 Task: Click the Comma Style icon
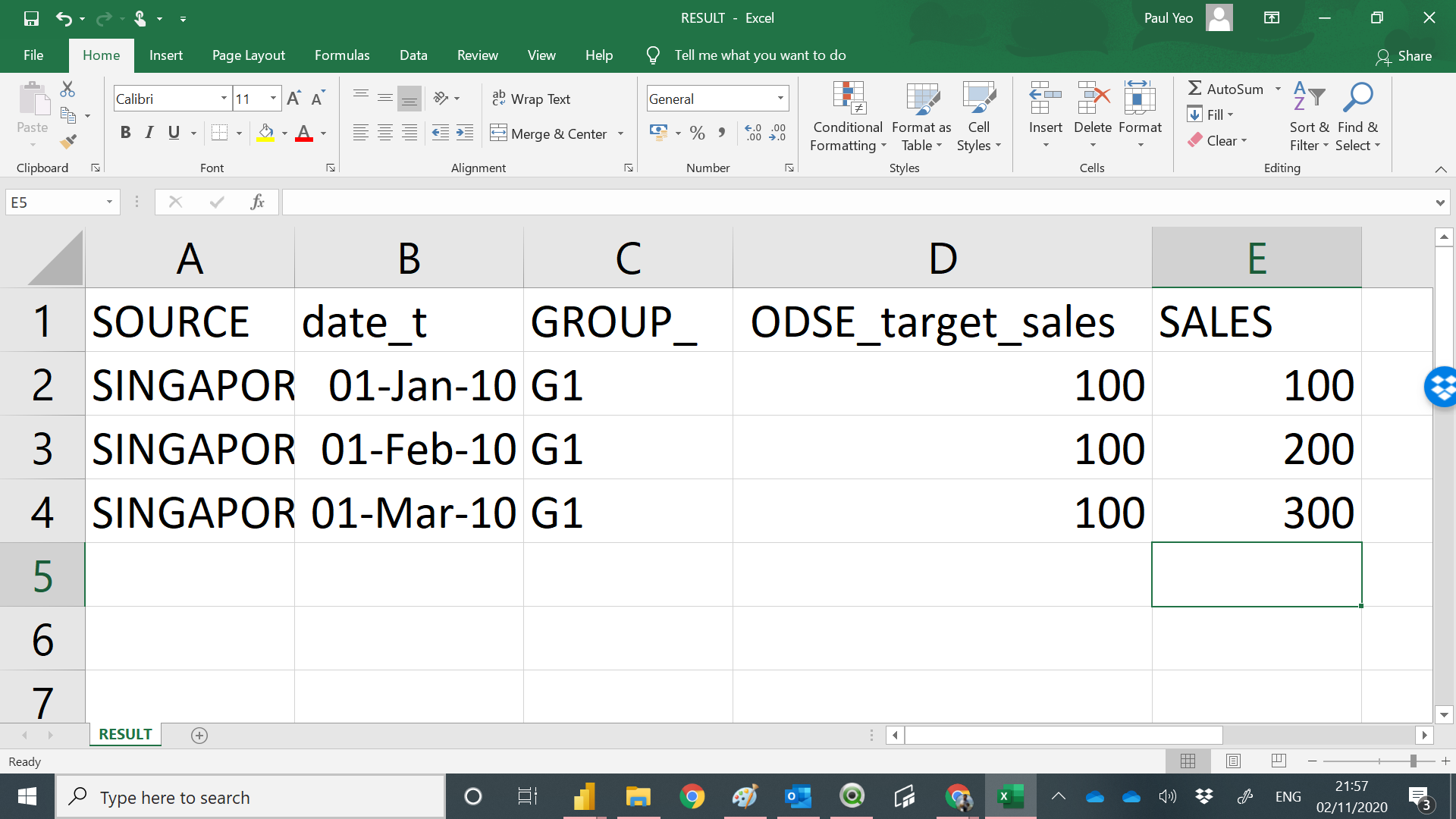point(721,133)
